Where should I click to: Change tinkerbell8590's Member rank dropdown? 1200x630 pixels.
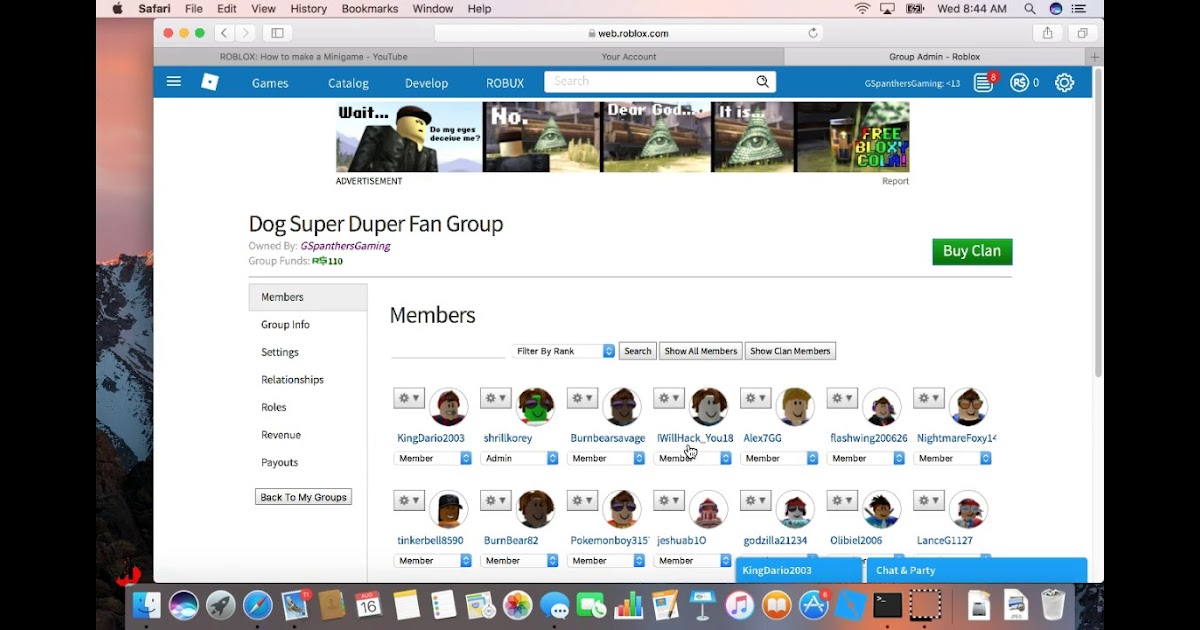[x=433, y=561]
